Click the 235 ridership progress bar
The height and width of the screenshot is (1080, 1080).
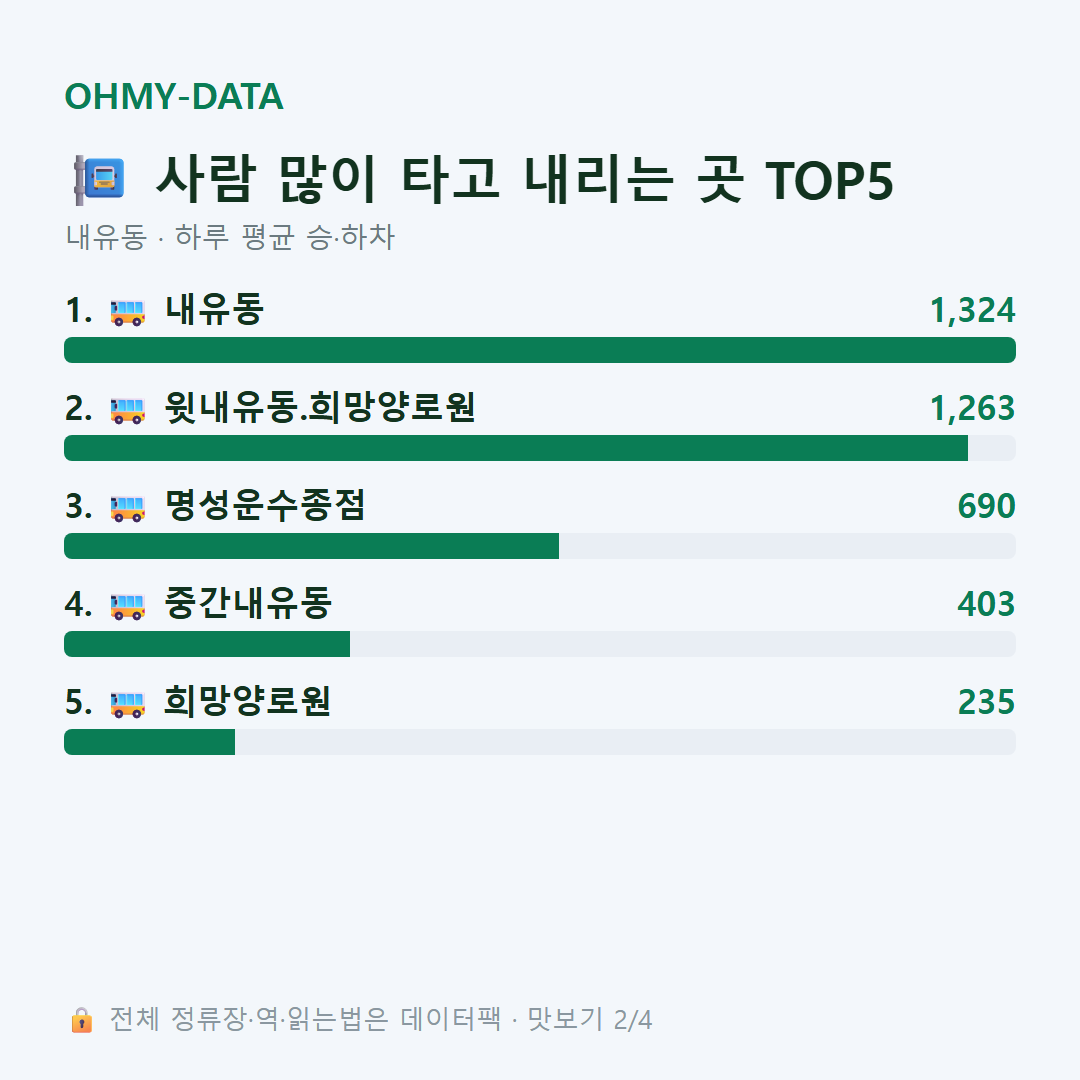click(x=540, y=742)
